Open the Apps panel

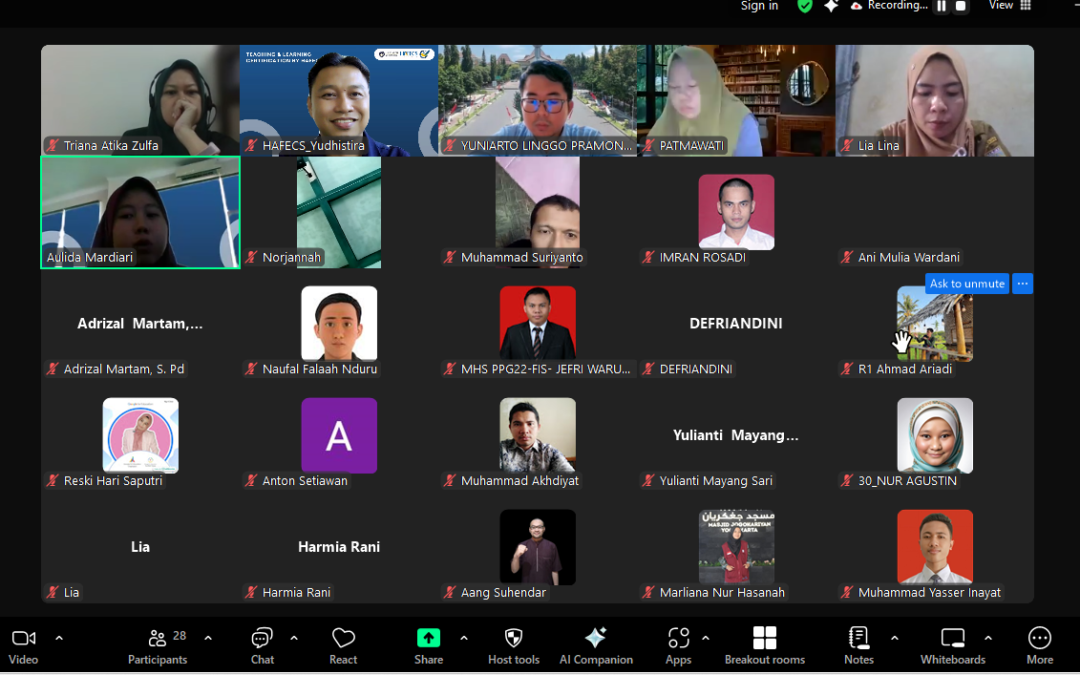(x=678, y=646)
